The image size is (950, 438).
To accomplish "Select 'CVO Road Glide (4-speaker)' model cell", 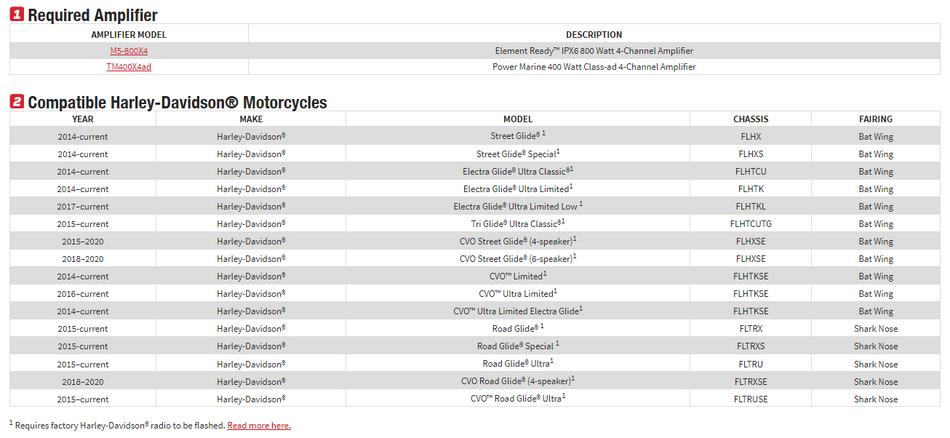I will [x=518, y=382].
